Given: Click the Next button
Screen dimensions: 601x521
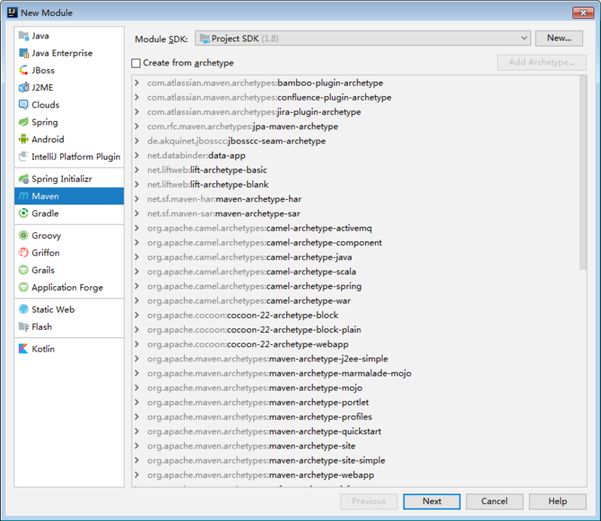Looking at the screenshot, I should click(432, 501).
